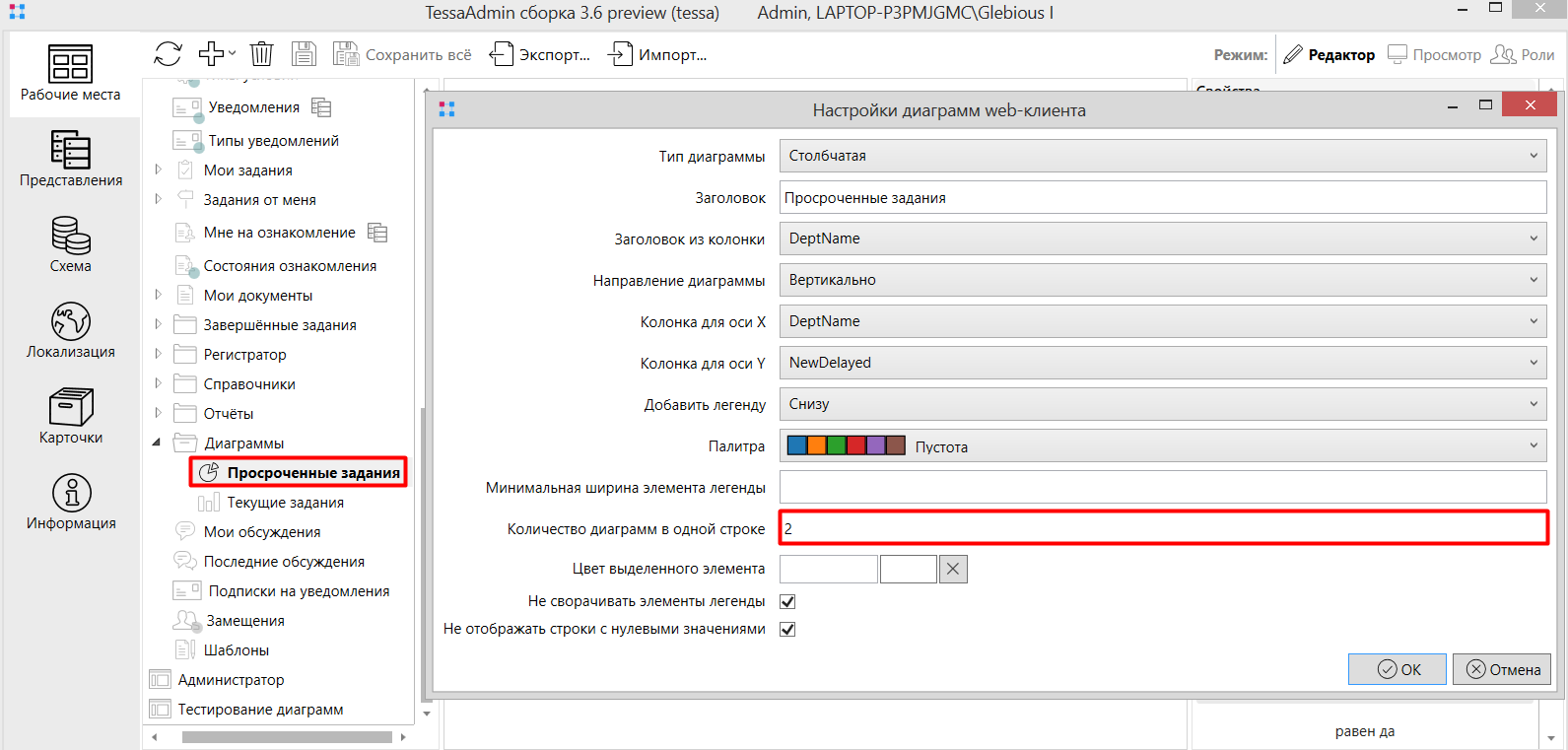Viewport: 1568px width, 750px height.
Task: Click the trash delete icon in toolbar
Action: [x=261, y=54]
